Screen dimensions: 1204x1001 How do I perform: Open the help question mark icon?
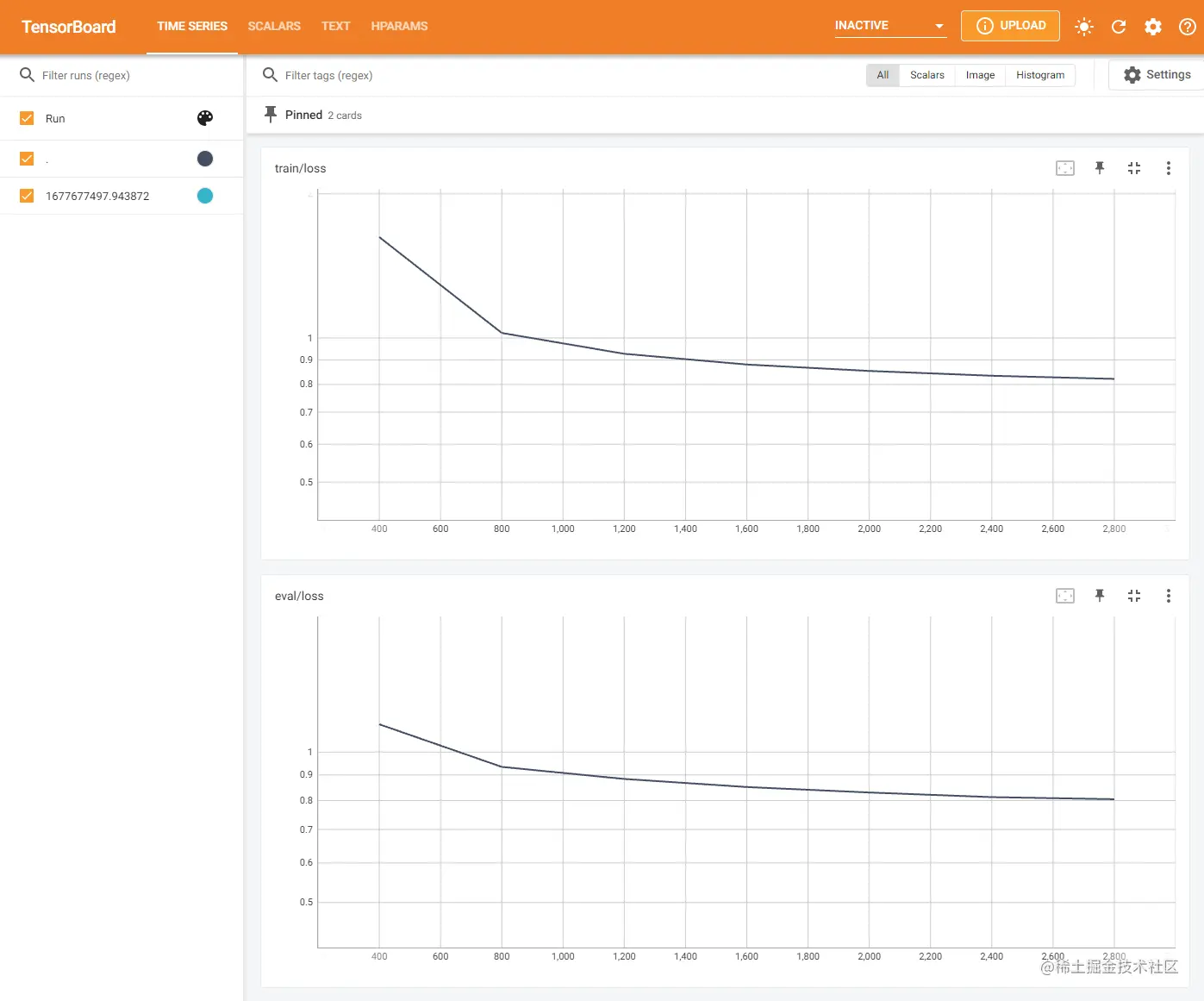pyautogui.click(x=1187, y=27)
